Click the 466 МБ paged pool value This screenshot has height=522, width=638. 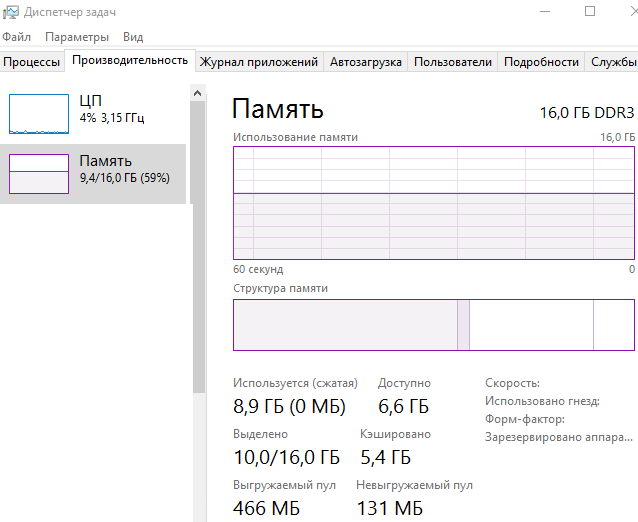point(267,508)
